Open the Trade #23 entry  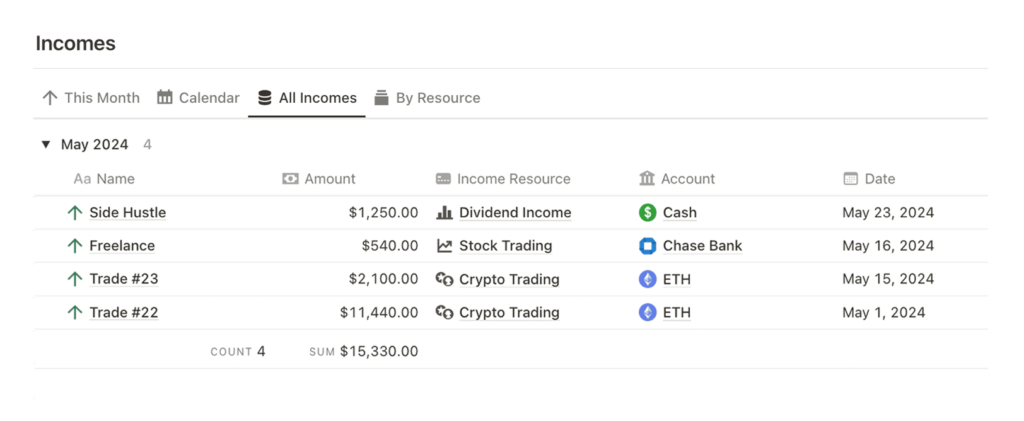click(123, 279)
